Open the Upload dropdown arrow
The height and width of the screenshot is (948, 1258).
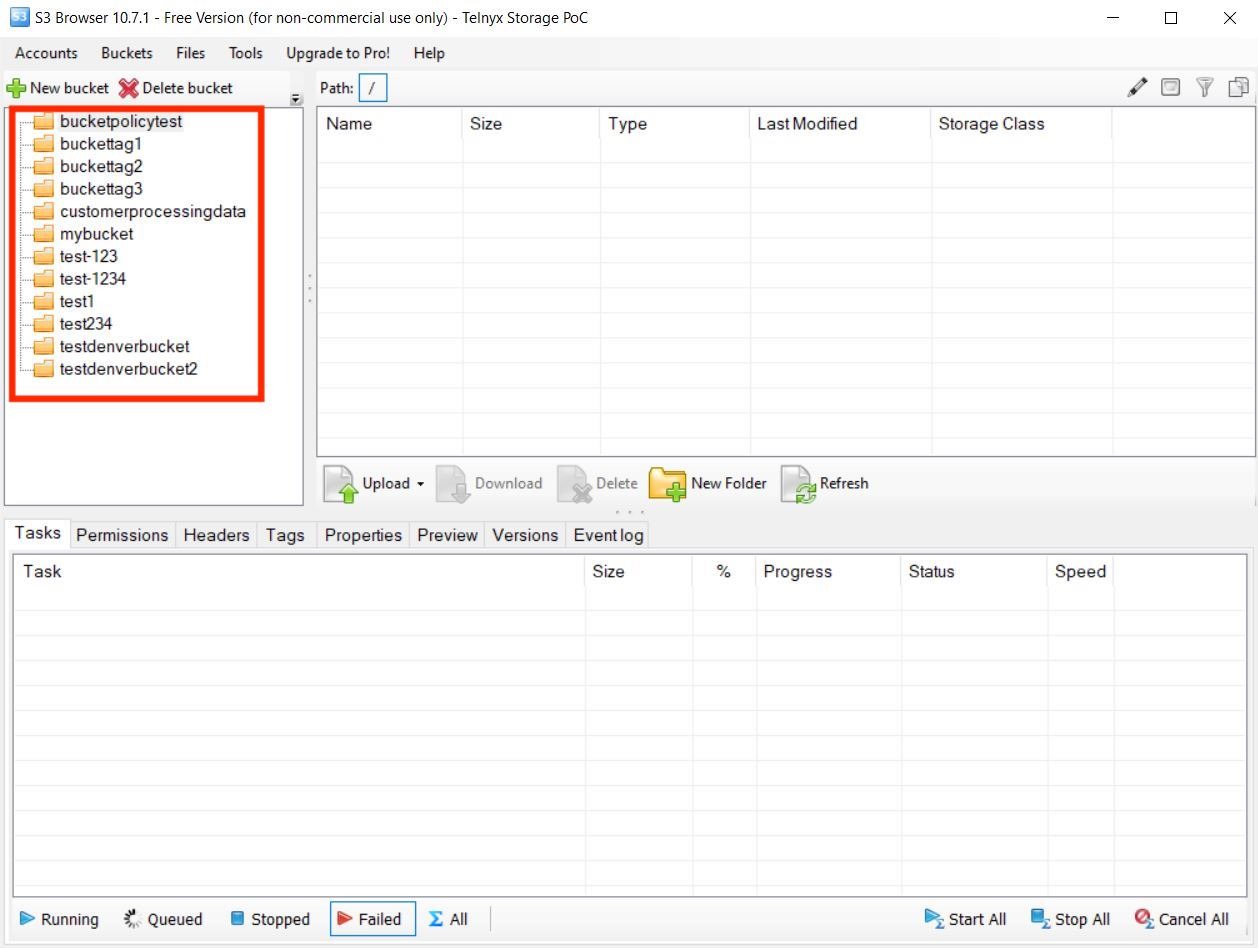[420, 484]
